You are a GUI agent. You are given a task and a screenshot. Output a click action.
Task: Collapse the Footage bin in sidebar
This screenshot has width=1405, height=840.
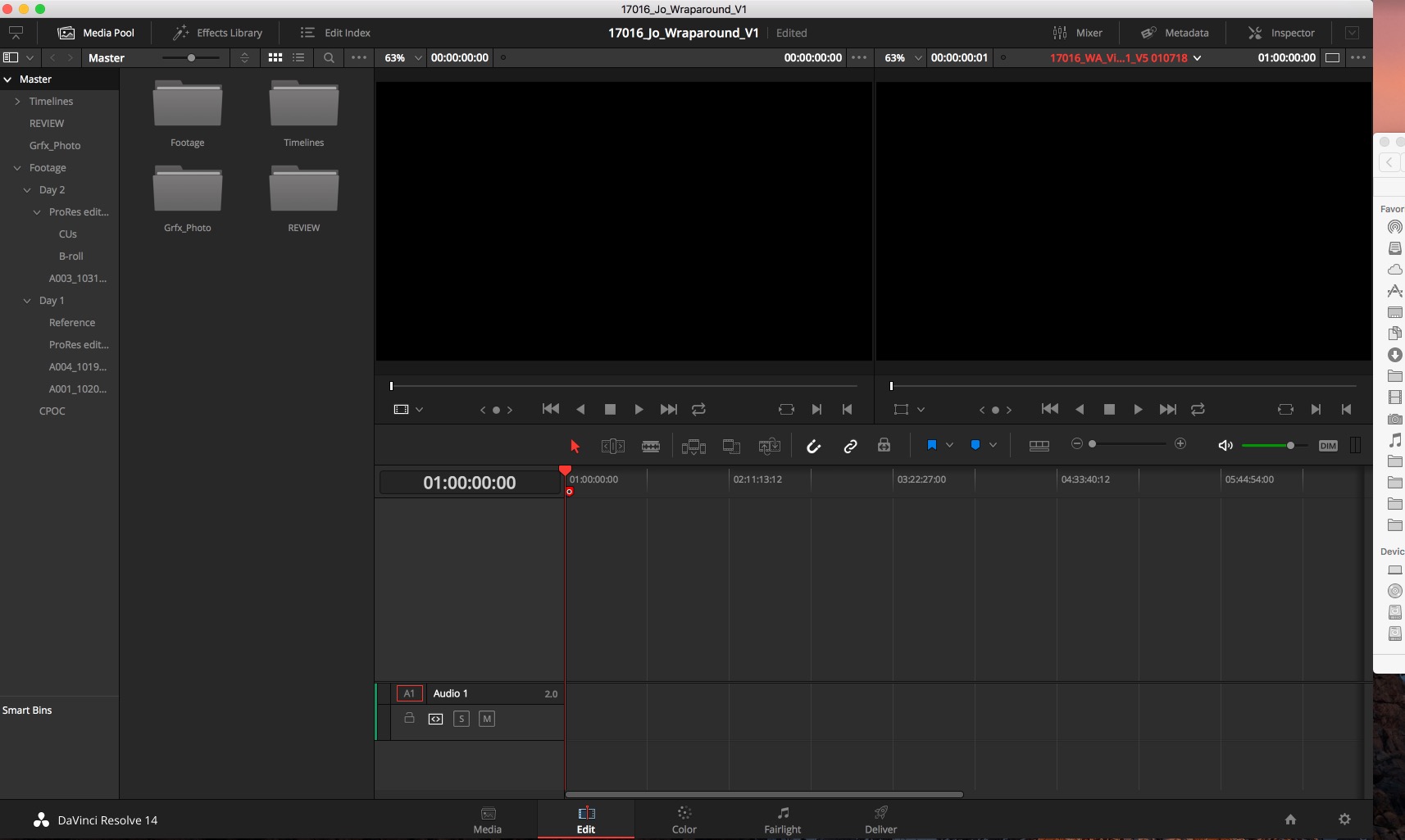(x=17, y=168)
